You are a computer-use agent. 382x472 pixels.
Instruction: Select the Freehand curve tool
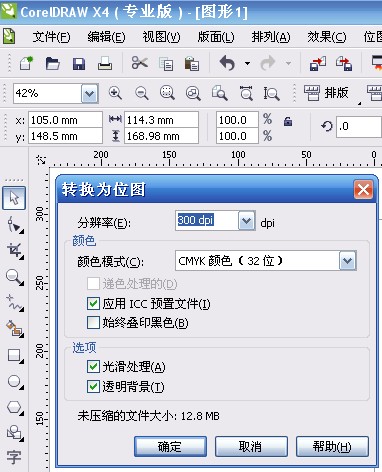[x=15, y=303]
